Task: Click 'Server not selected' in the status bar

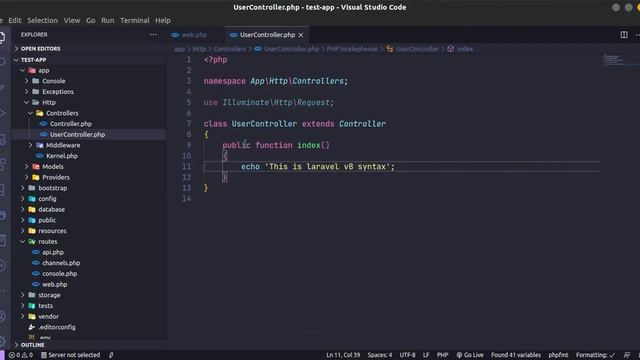Action: tap(71, 355)
